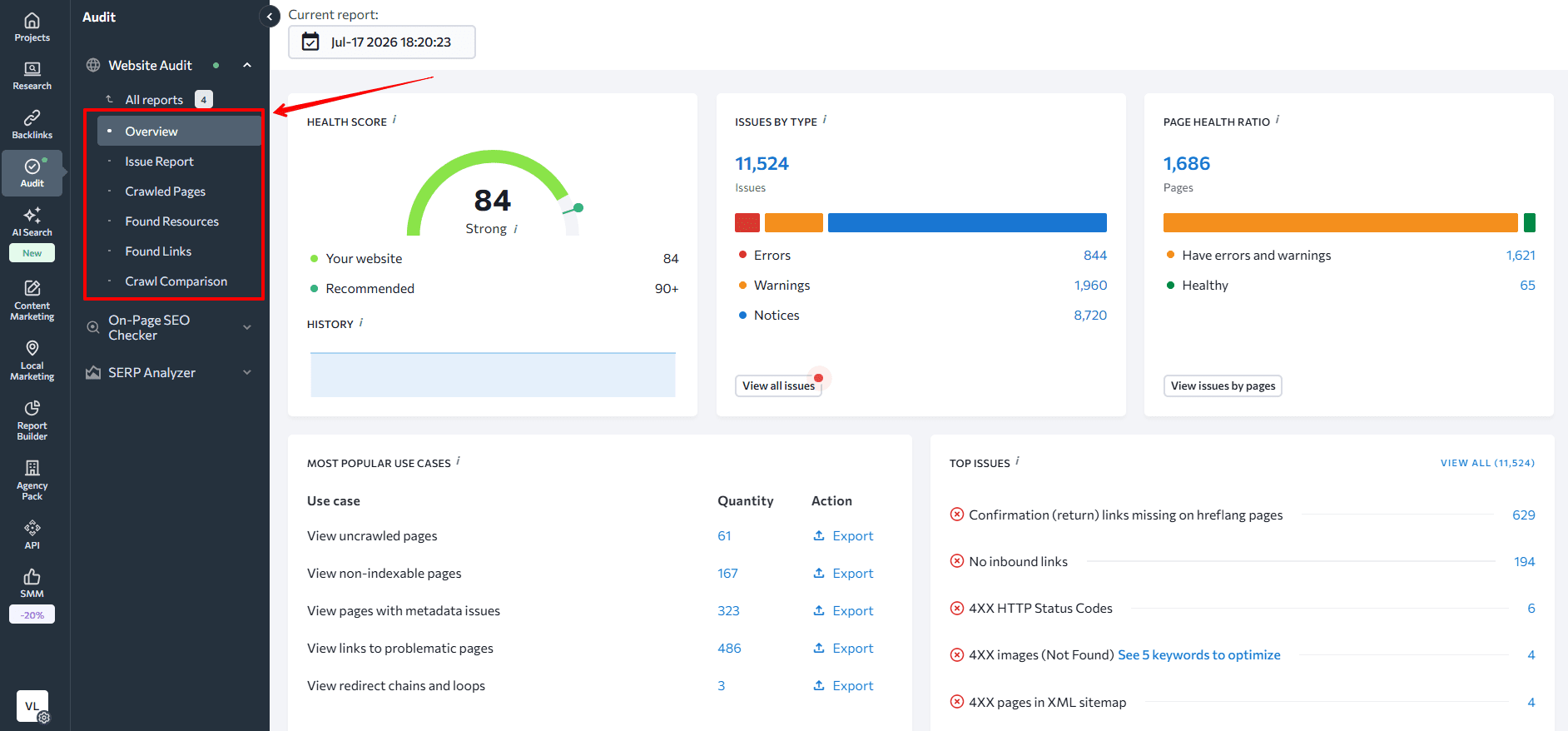The image size is (1568, 731).
Task: Open the VL user account avatar
Action: [32, 706]
